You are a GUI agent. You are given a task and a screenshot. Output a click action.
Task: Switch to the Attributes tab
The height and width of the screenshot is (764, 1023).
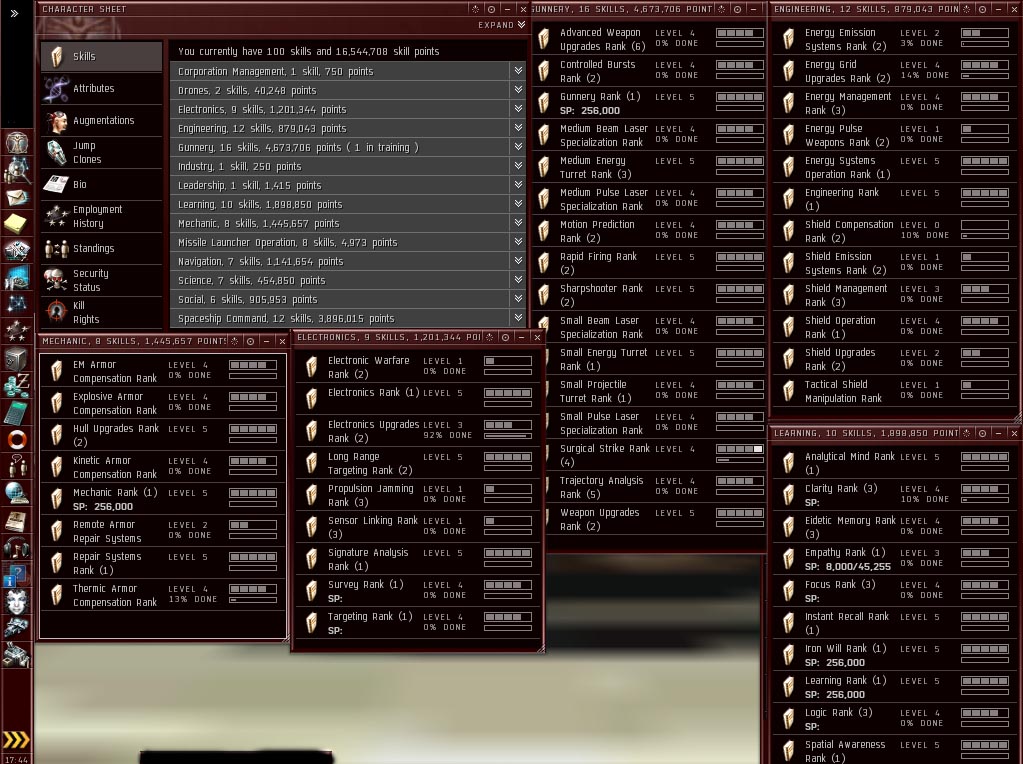[101, 88]
